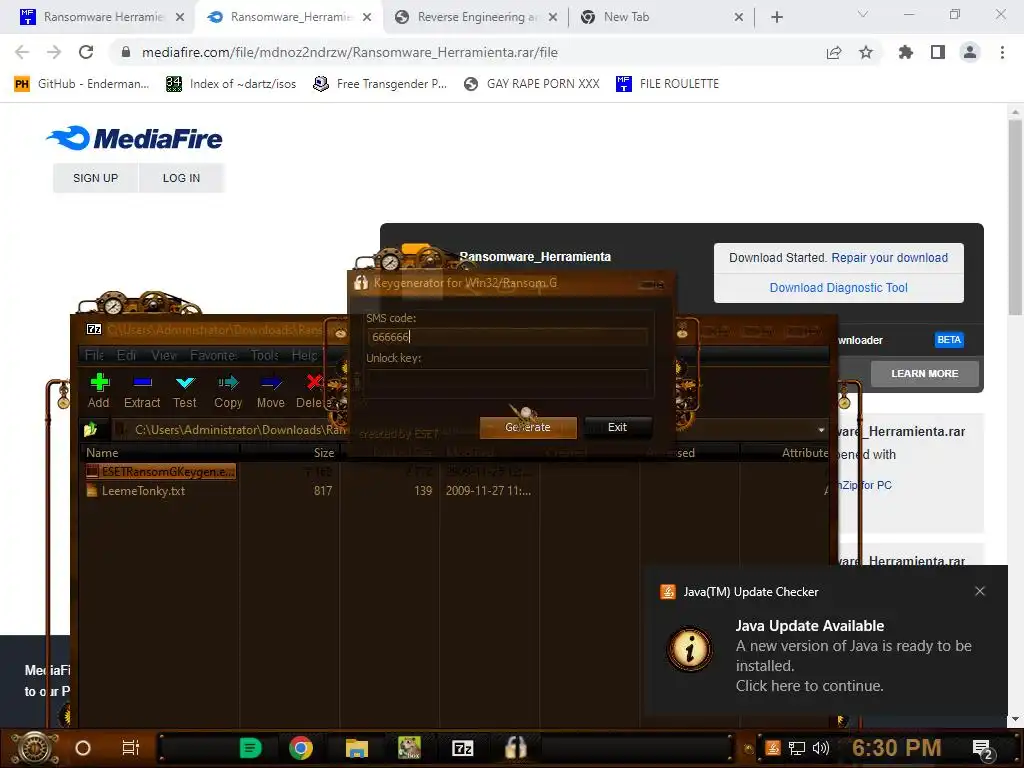Close the Reverse Engineering tab
The width and height of the screenshot is (1024, 768).
[x=553, y=18]
